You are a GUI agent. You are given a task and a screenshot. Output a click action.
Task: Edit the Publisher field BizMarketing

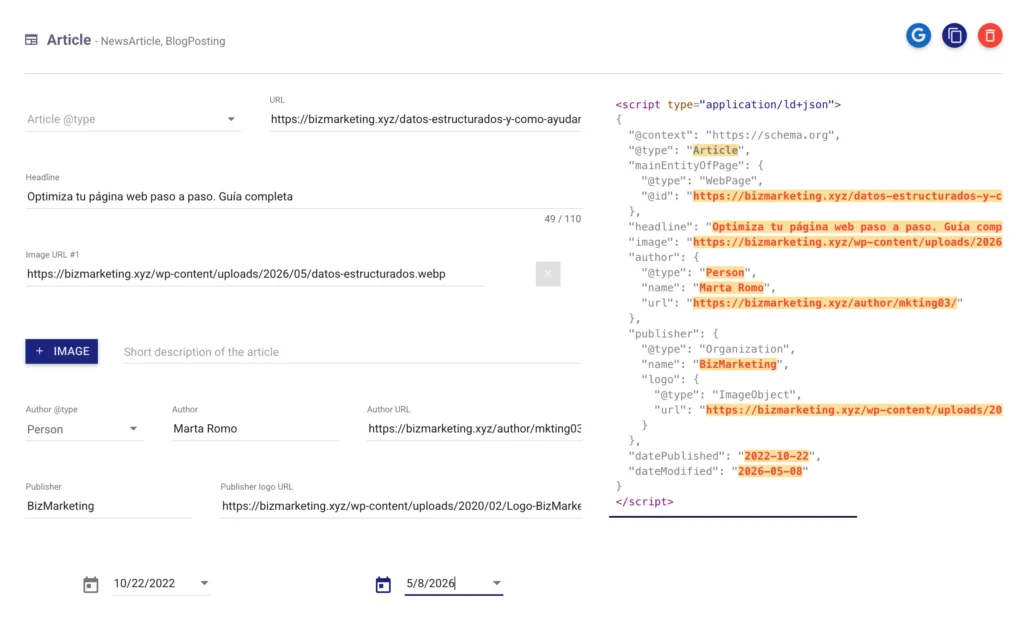click(x=108, y=506)
